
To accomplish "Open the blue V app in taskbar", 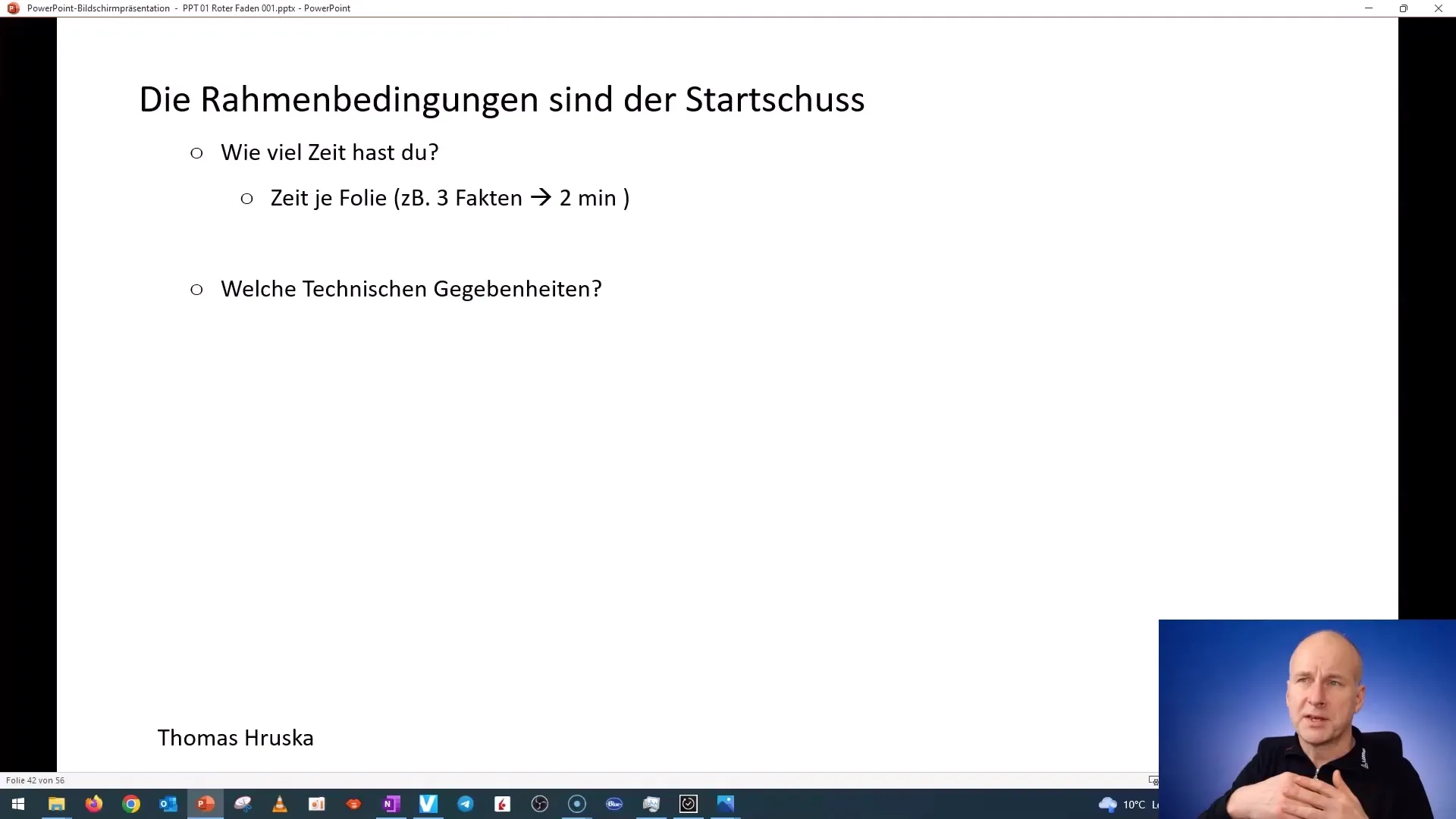I will 428,804.
